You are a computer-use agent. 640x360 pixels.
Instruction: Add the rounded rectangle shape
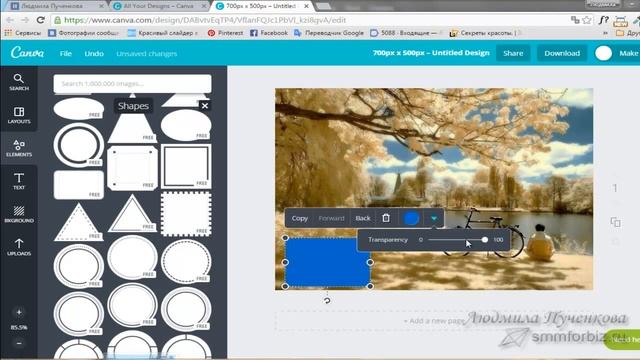click(x=78, y=185)
